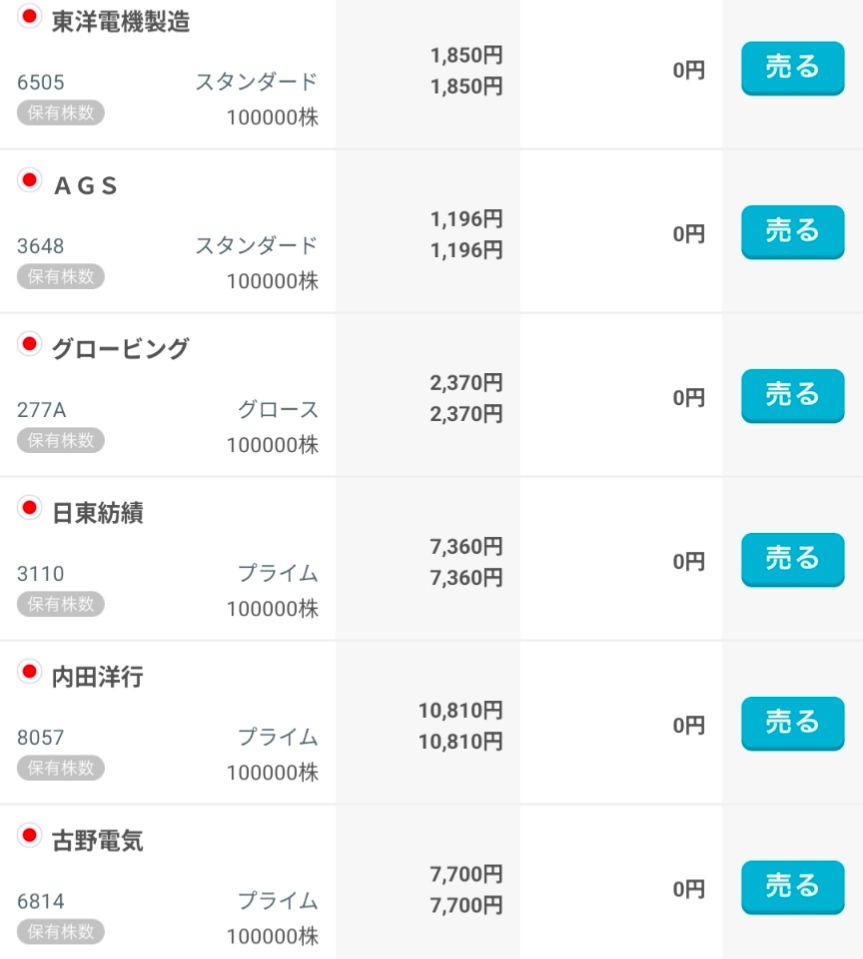Tap 売る next to 古野電気
The image size is (863, 959).
(x=792, y=888)
